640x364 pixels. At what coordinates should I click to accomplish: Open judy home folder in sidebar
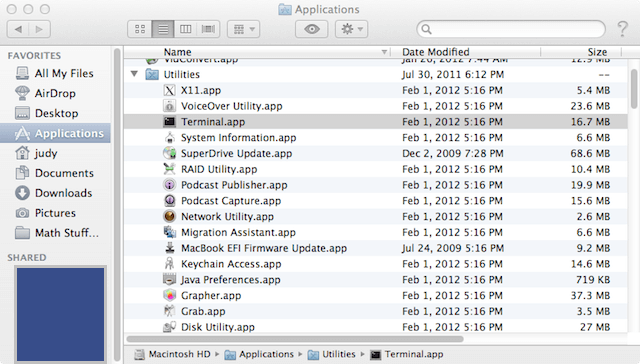pos(55,153)
